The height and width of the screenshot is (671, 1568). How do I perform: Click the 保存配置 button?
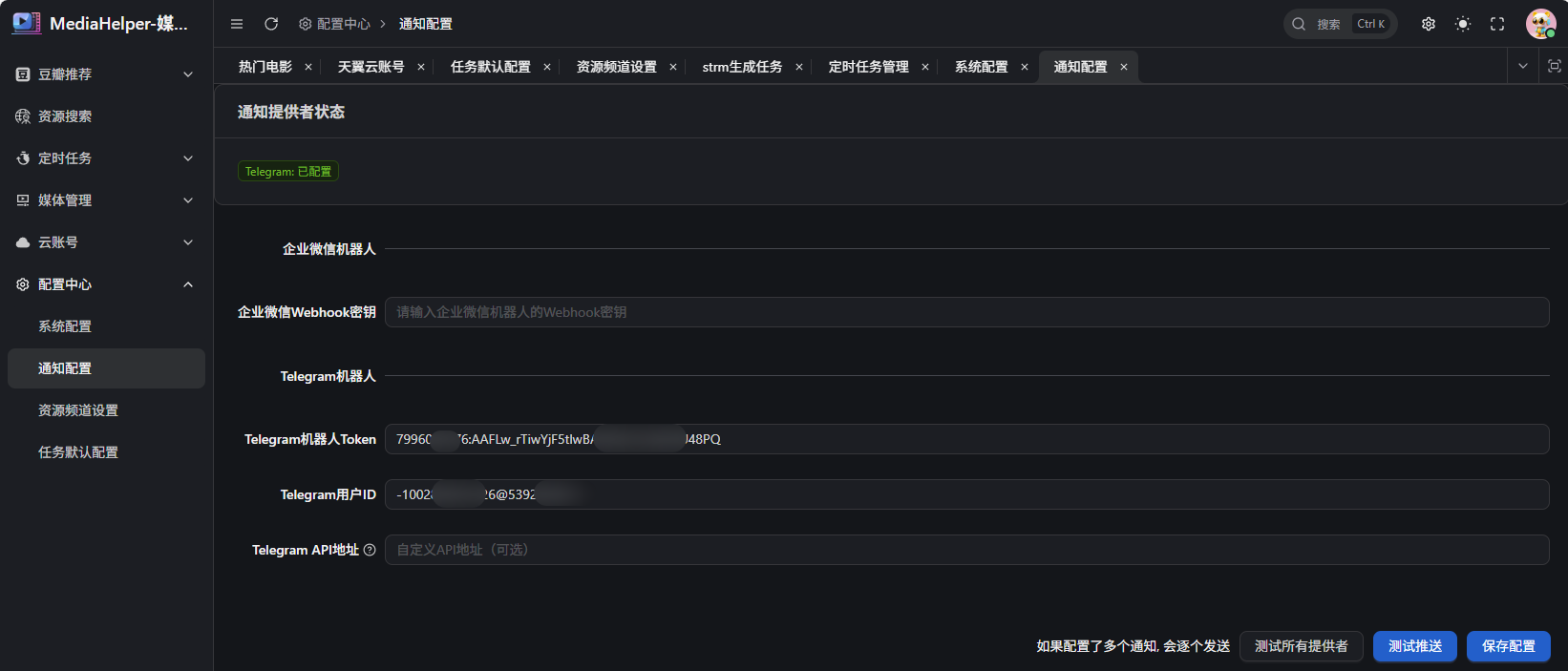[x=1508, y=646]
